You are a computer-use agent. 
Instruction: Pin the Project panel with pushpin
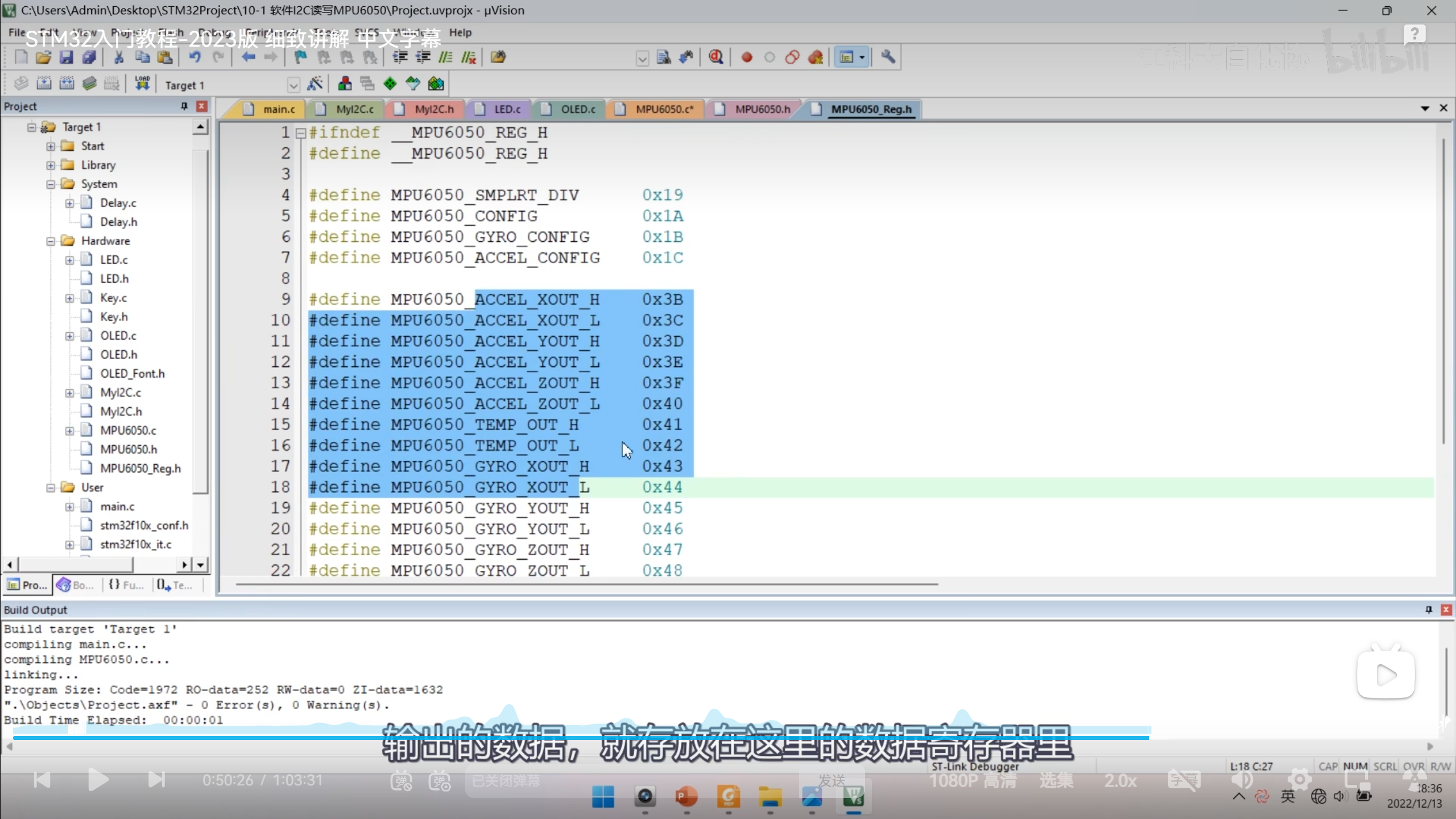tap(184, 106)
